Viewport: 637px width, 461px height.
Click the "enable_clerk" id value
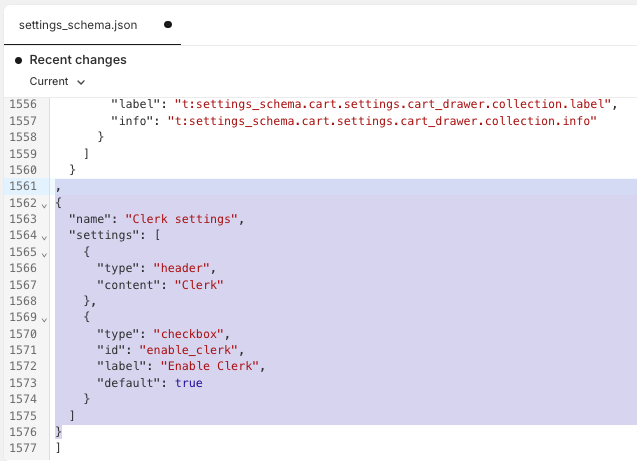pos(188,350)
